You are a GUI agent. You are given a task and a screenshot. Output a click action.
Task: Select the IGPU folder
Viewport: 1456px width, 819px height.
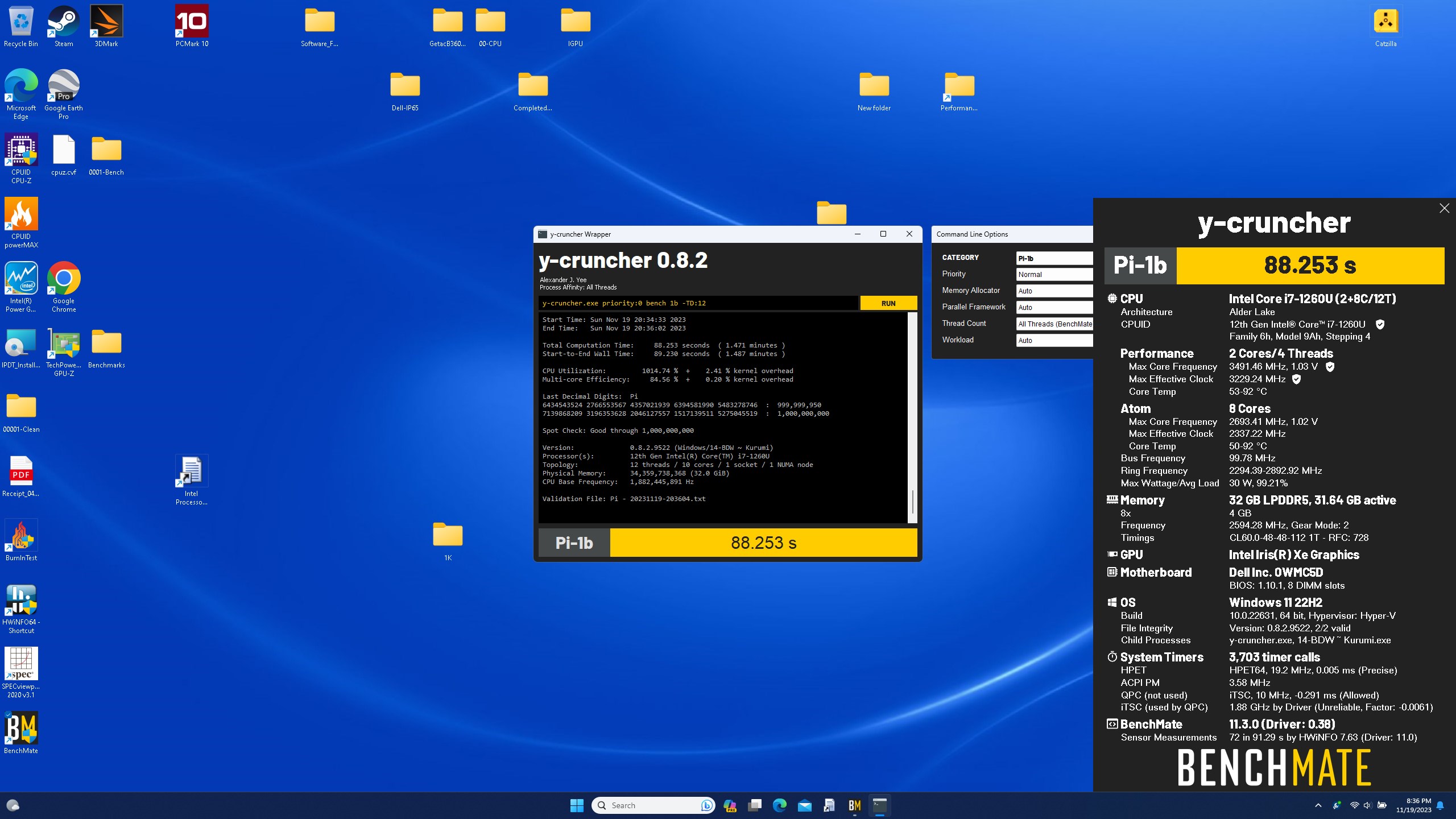click(x=576, y=26)
